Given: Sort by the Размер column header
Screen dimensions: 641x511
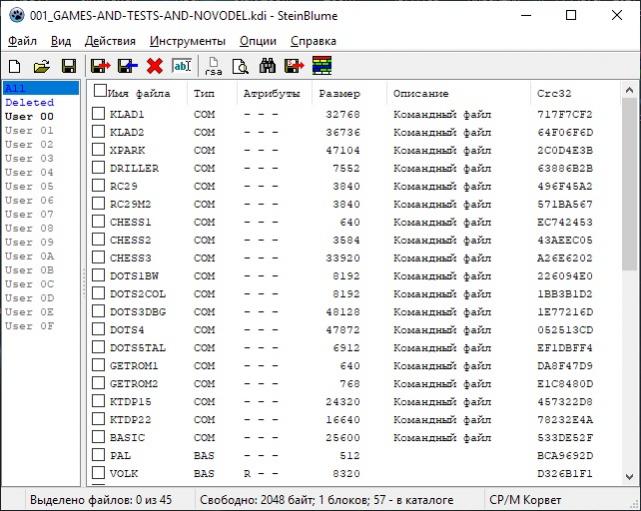Looking at the screenshot, I should tap(338, 93).
